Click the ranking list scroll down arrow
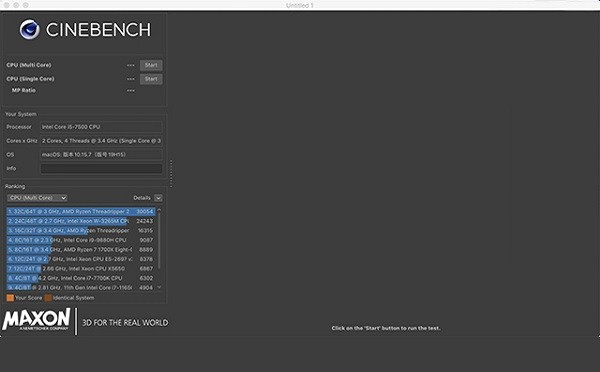This screenshot has height=372, width=600. (x=159, y=287)
